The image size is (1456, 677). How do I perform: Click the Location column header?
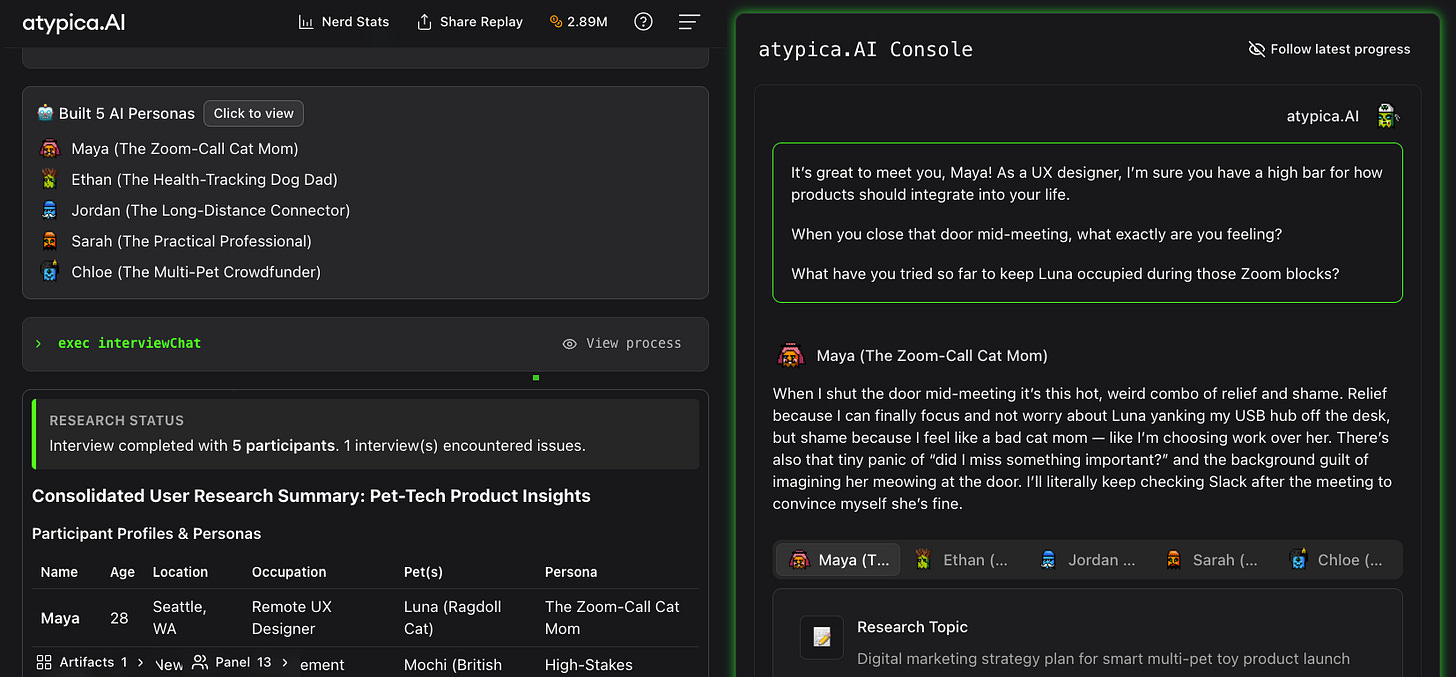pos(180,572)
